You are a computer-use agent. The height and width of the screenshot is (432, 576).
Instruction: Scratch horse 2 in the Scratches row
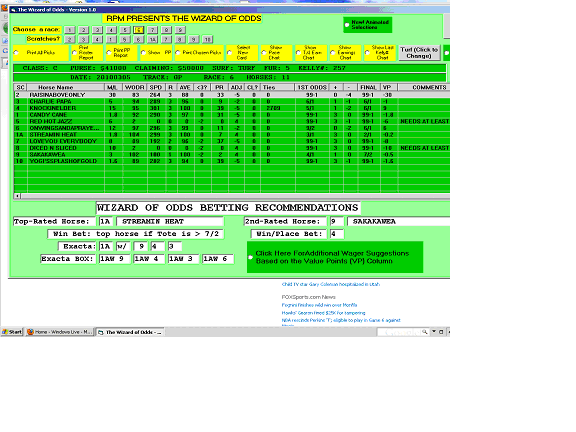click(x=69, y=39)
